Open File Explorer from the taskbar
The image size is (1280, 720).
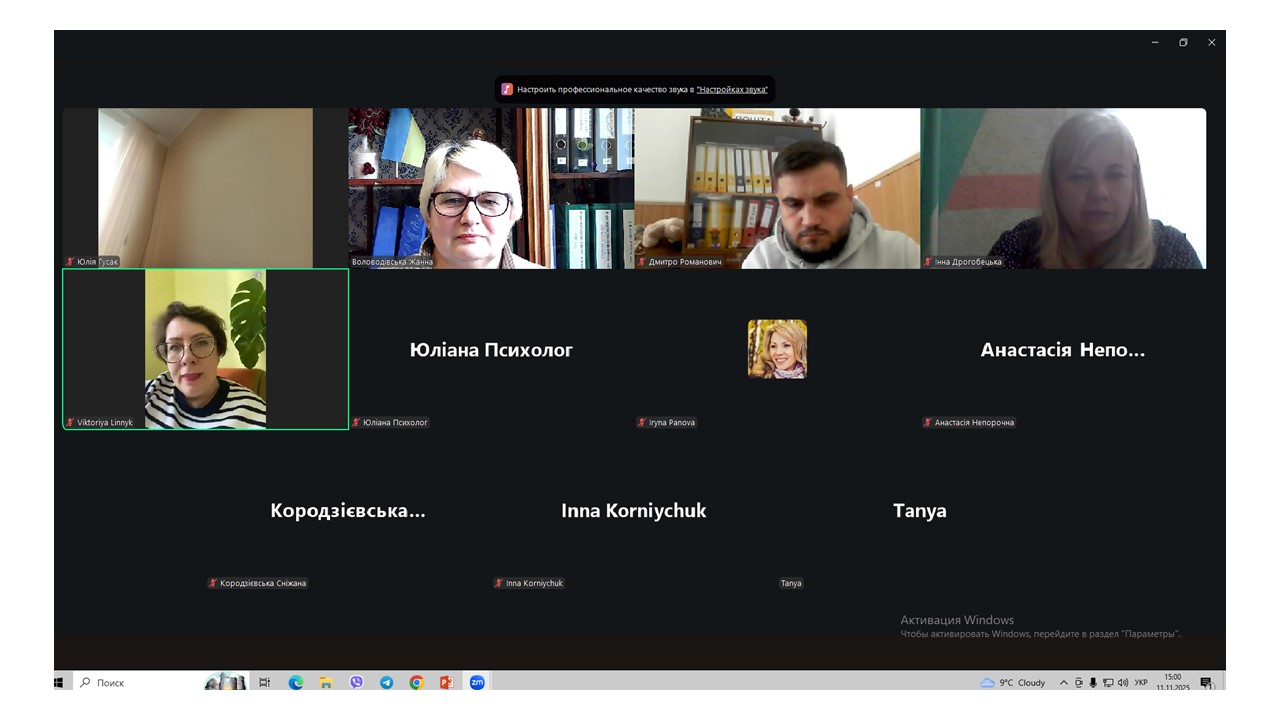coord(326,683)
